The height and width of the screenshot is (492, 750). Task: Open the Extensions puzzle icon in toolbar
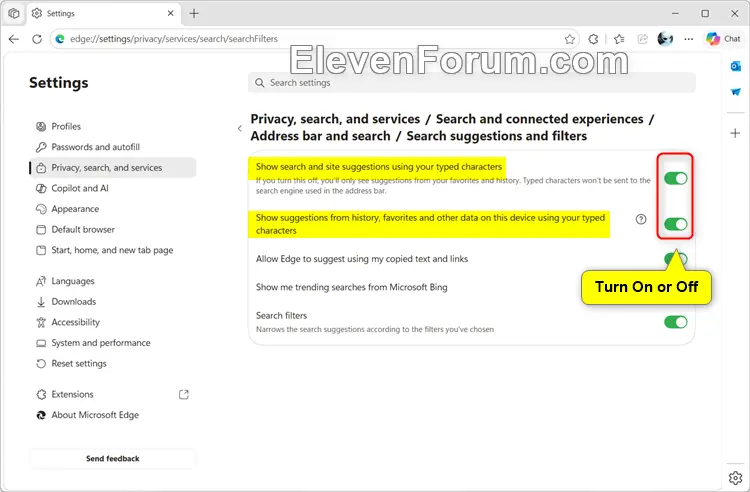(593, 39)
